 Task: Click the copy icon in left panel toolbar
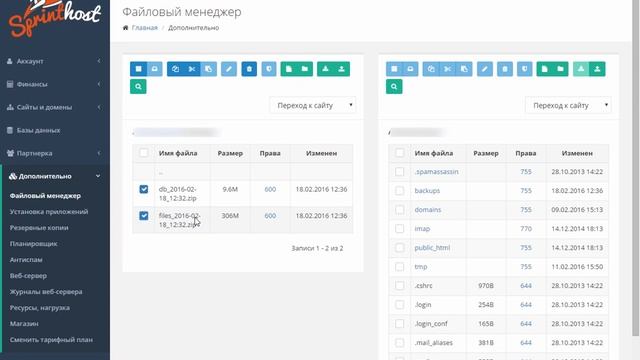click(x=176, y=69)
